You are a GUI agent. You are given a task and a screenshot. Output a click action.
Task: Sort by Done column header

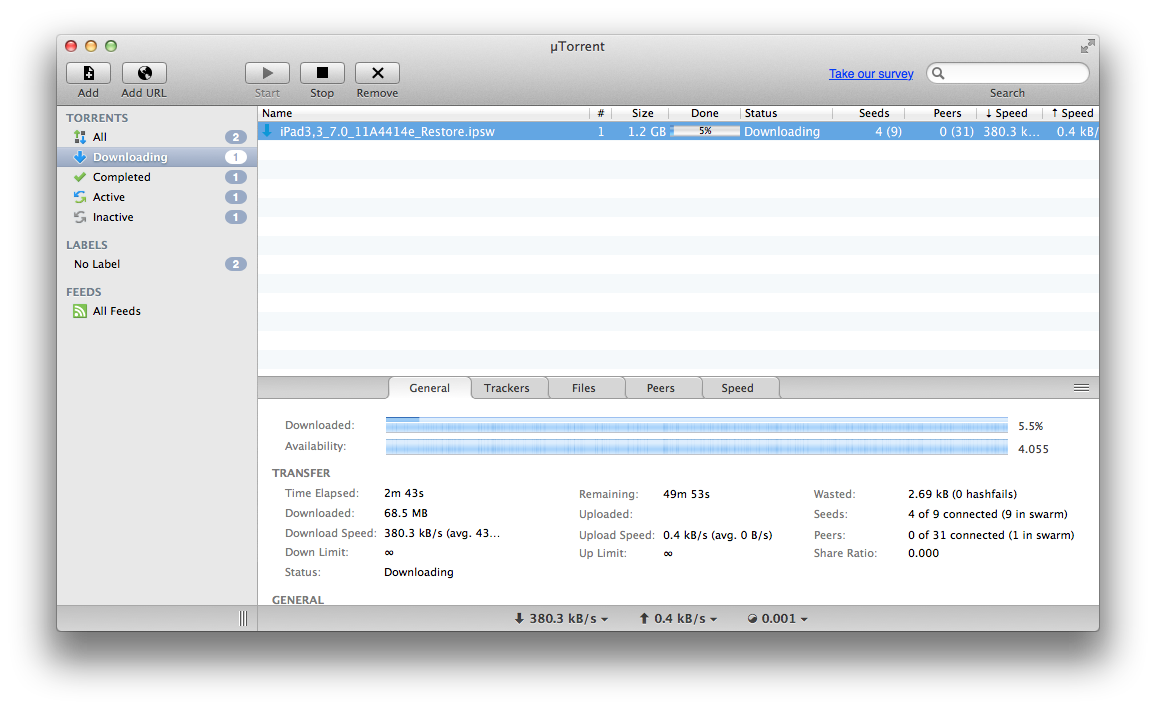point(704,113)
